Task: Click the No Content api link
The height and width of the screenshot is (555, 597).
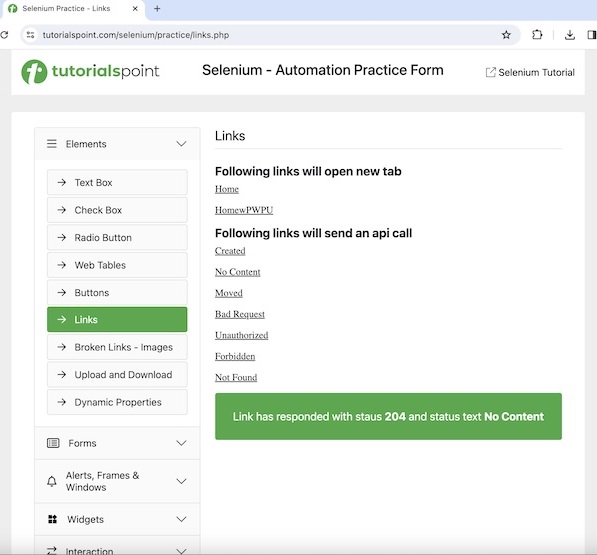Action: (x=238, y=272)
